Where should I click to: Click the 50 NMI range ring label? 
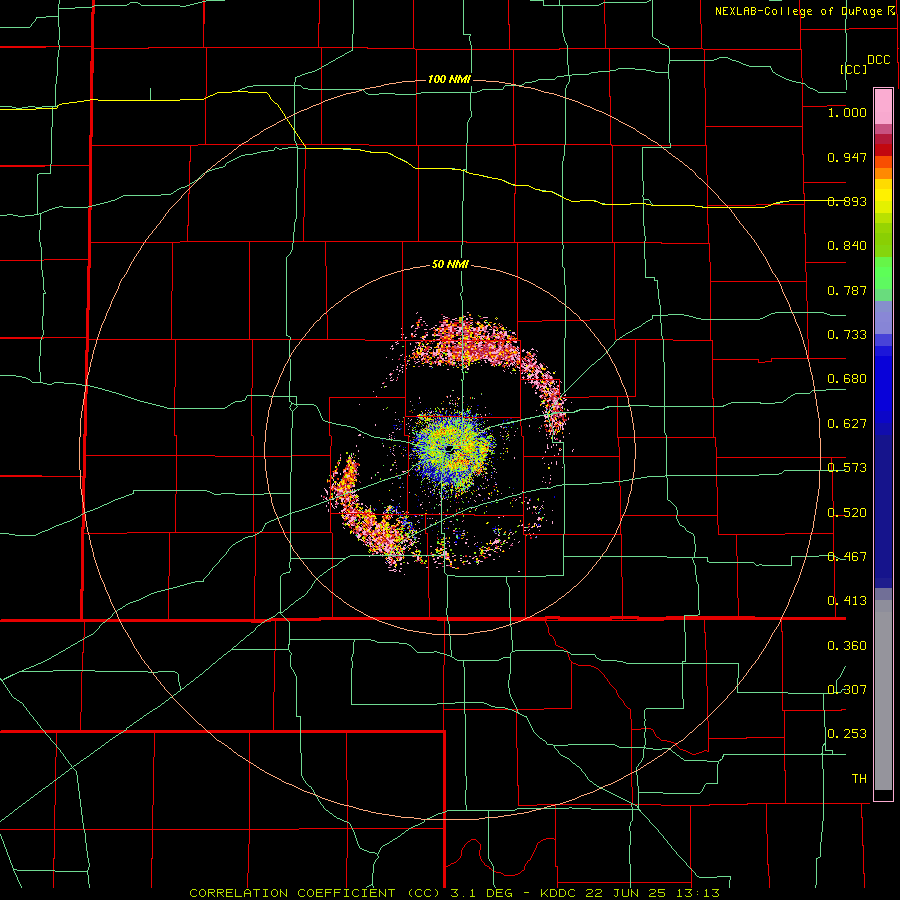(450, 264)
